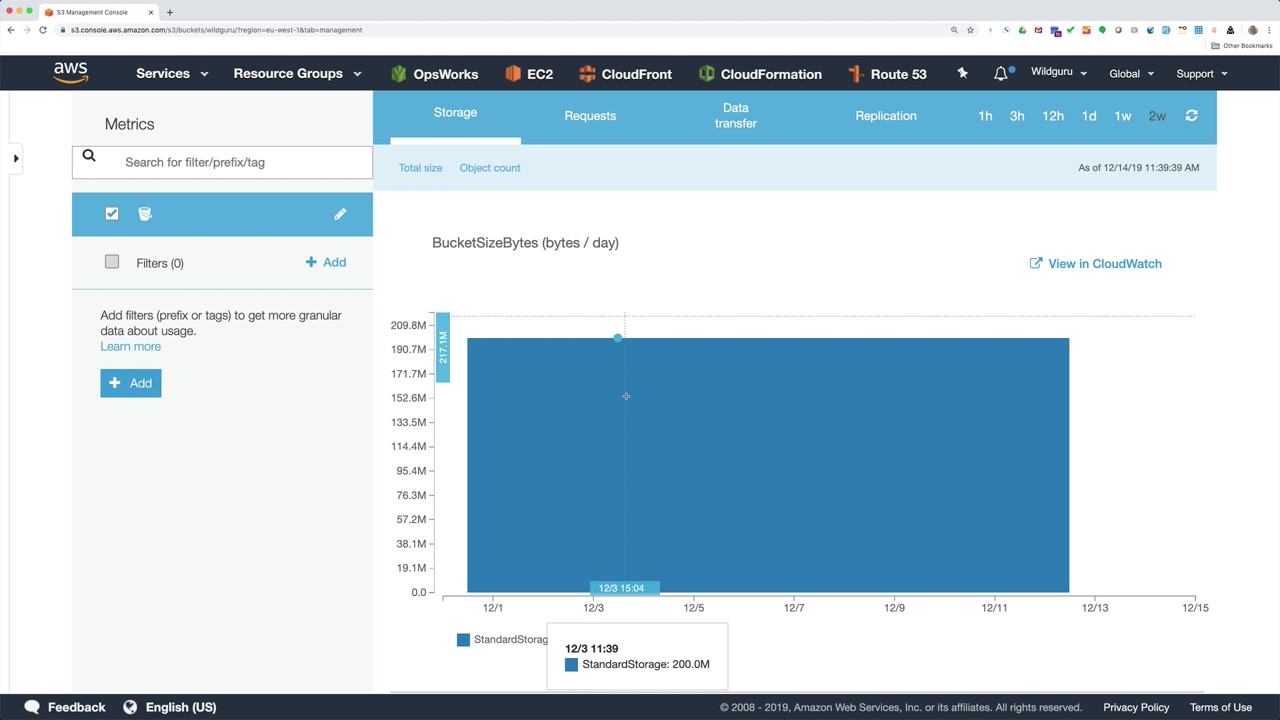Click the StandardStorage legend color swatch
1280x720 pixels.
(x=463, y=640)
